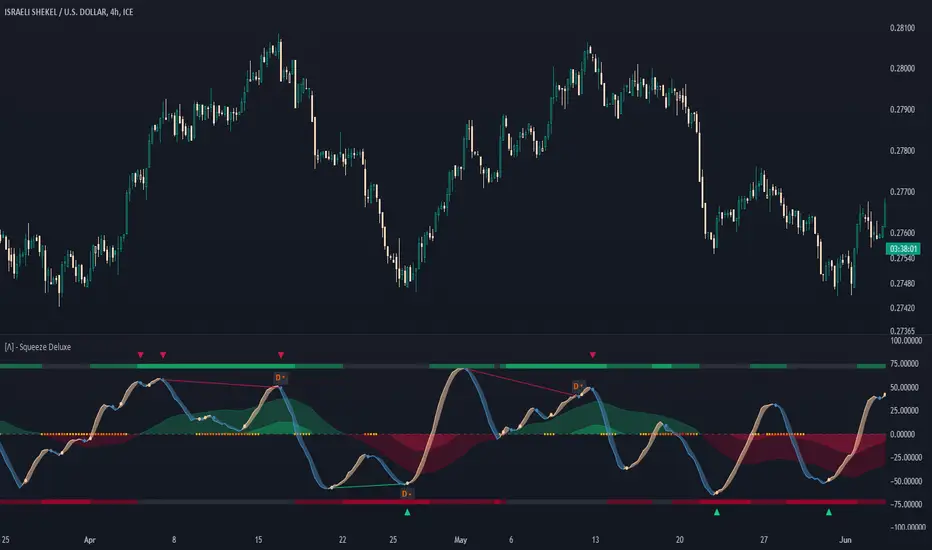The image size is (932, 550).
Task: Select the rightmost green up triangle marker
Action: [828, 513]
